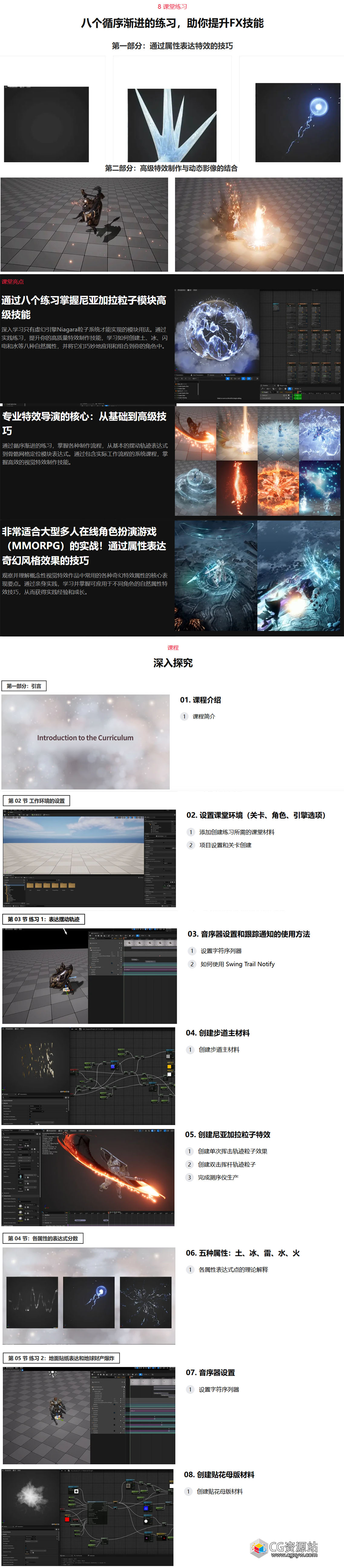Viewport: 344px width, 1568px height.
Task: Open the material node graph thumbnail for chapter 04
Action: (x=89, y=1076)
